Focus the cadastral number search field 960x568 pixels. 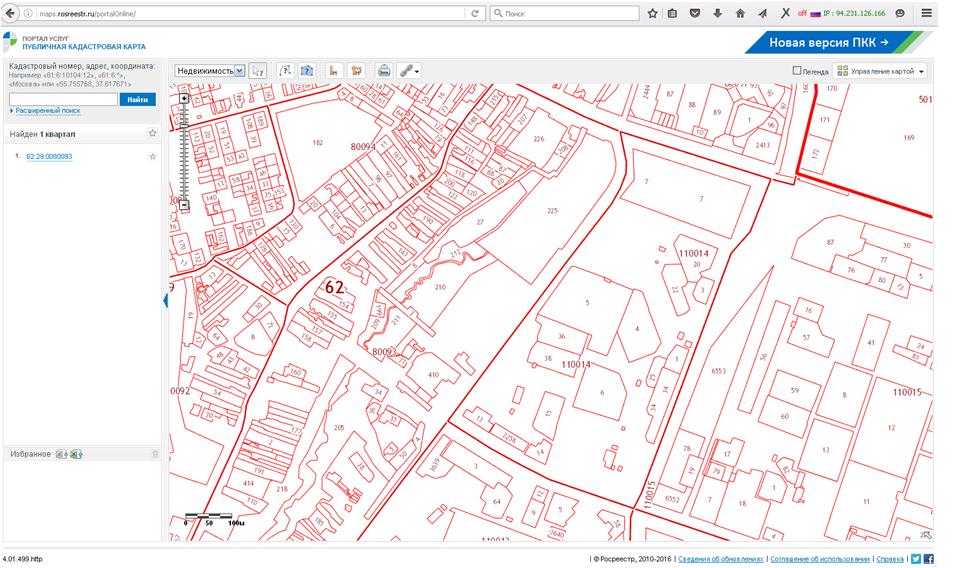coord(63,99)
